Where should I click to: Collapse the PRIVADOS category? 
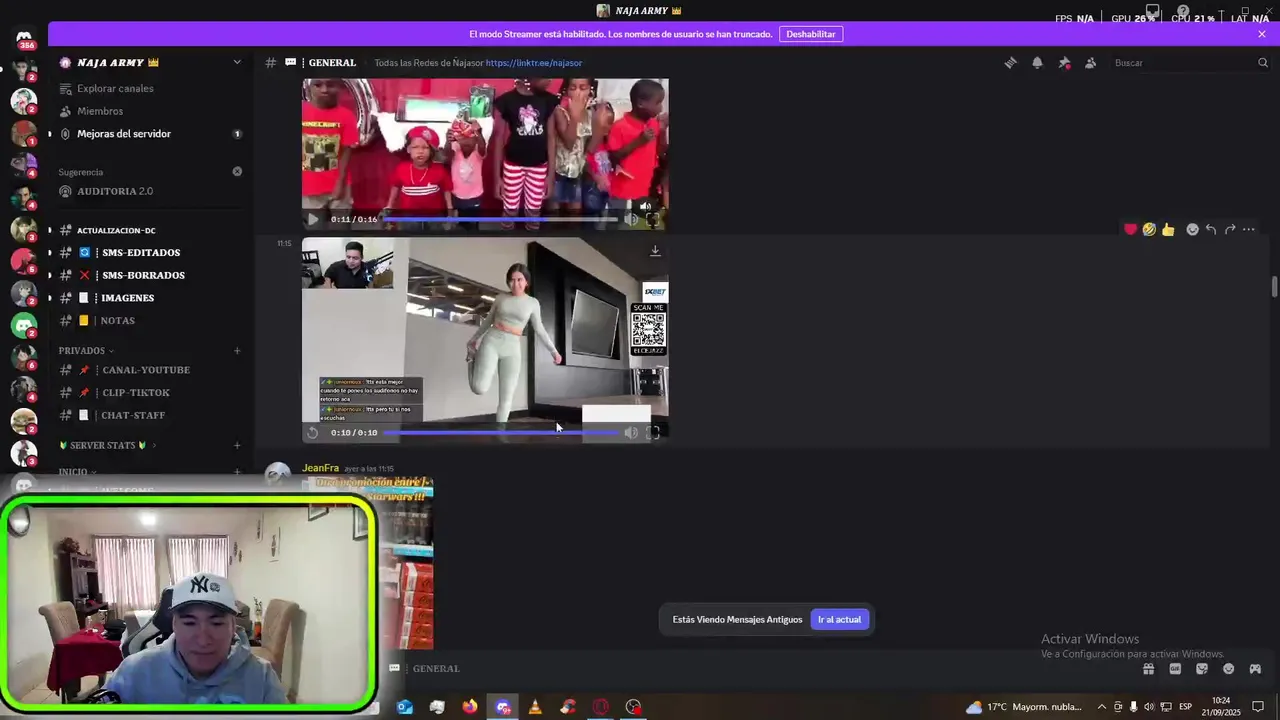pyautogui.click(x=86, y=351)
